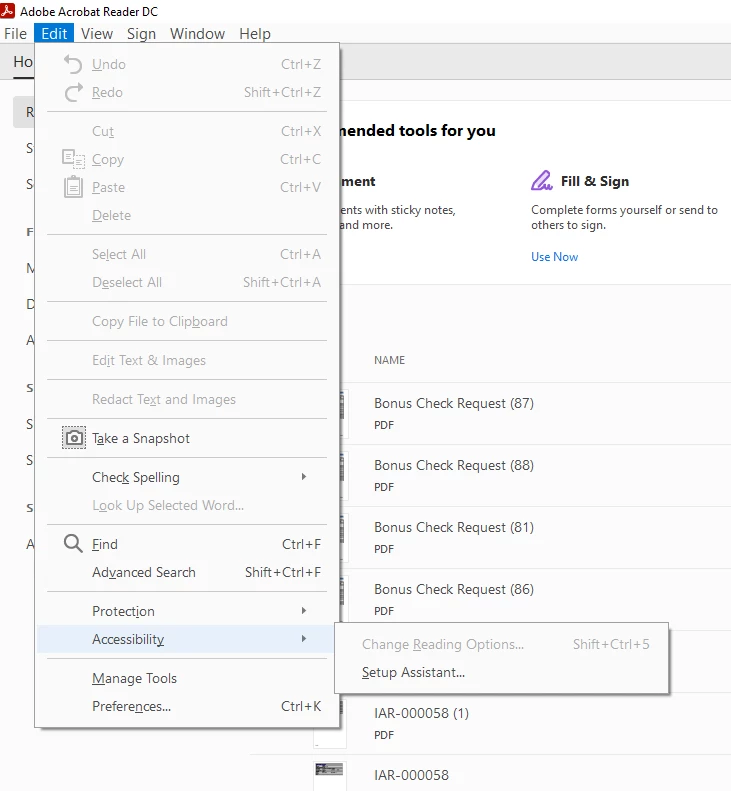Select Cut in the Edit menu
The height and width of the screenshot is (791, 731).
pos(187,131)
